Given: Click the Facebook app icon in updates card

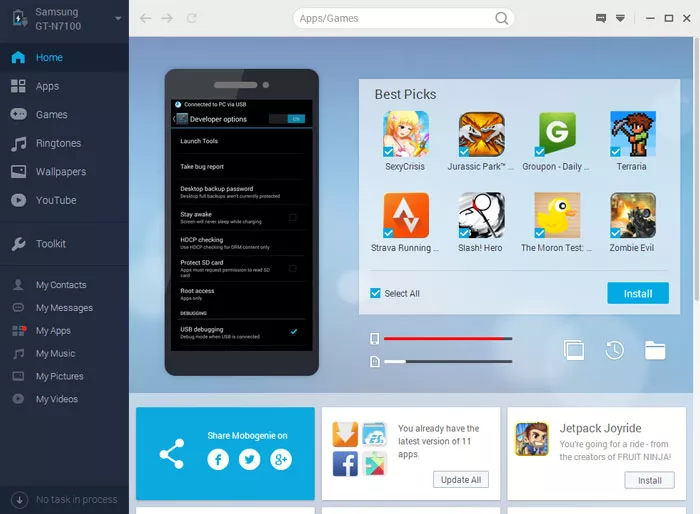Looking at the screenshot, I should [345, 464].
